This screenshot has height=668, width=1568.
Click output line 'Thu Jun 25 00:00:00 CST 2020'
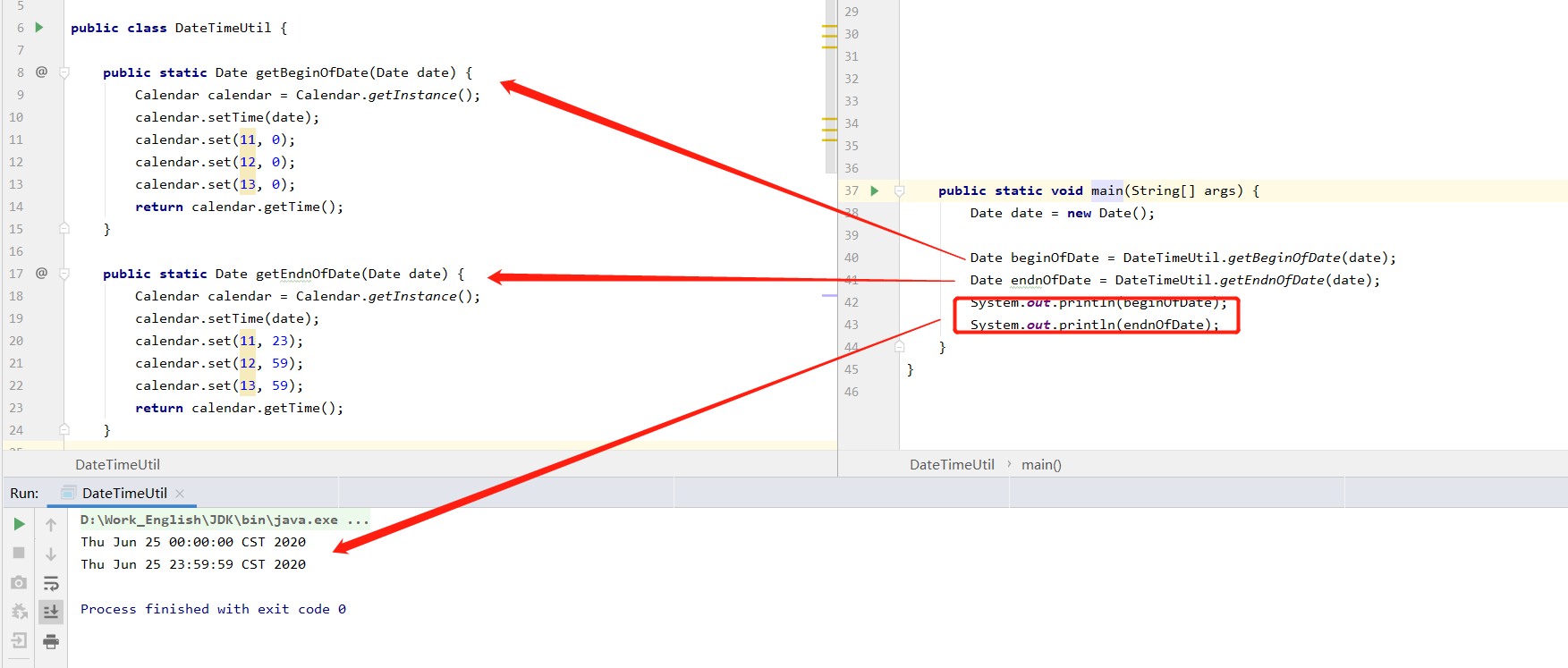tap(193, 542)
